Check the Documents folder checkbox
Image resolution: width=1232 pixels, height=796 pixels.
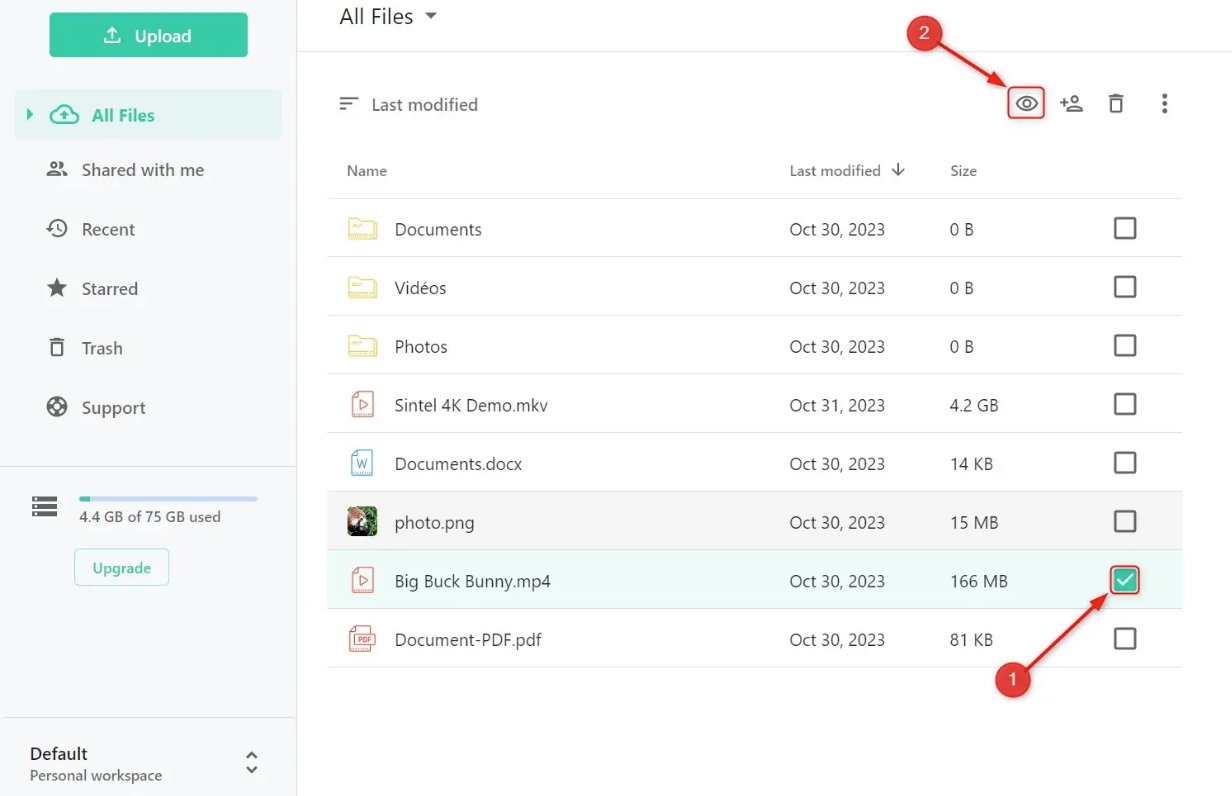(x=1125, y=229)
